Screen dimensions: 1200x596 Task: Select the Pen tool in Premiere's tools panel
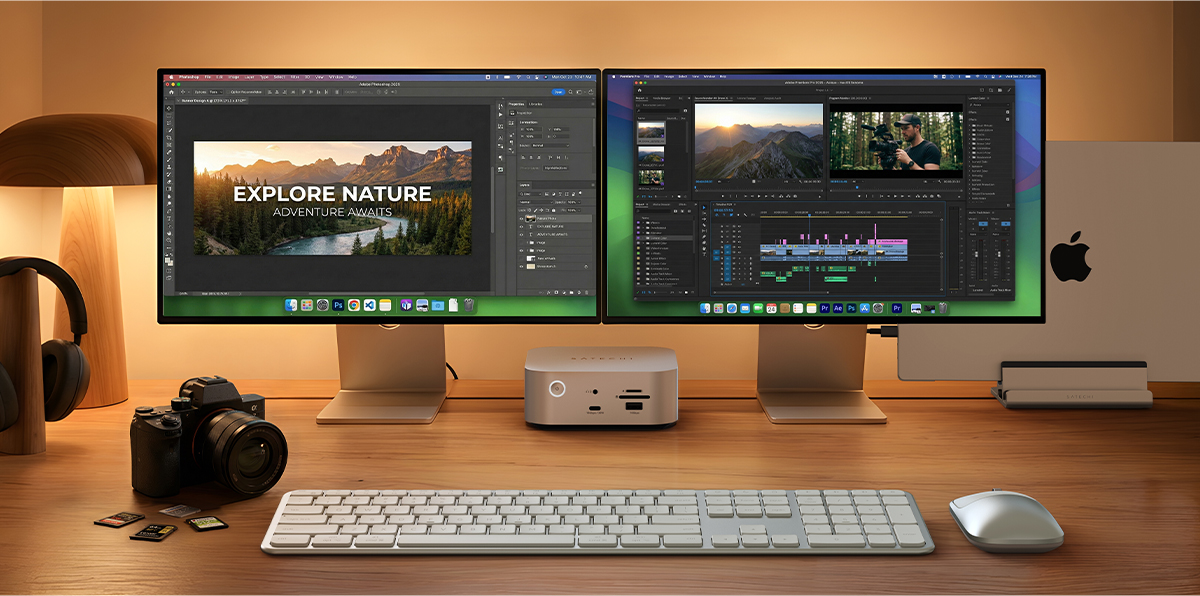pos(704,236)
